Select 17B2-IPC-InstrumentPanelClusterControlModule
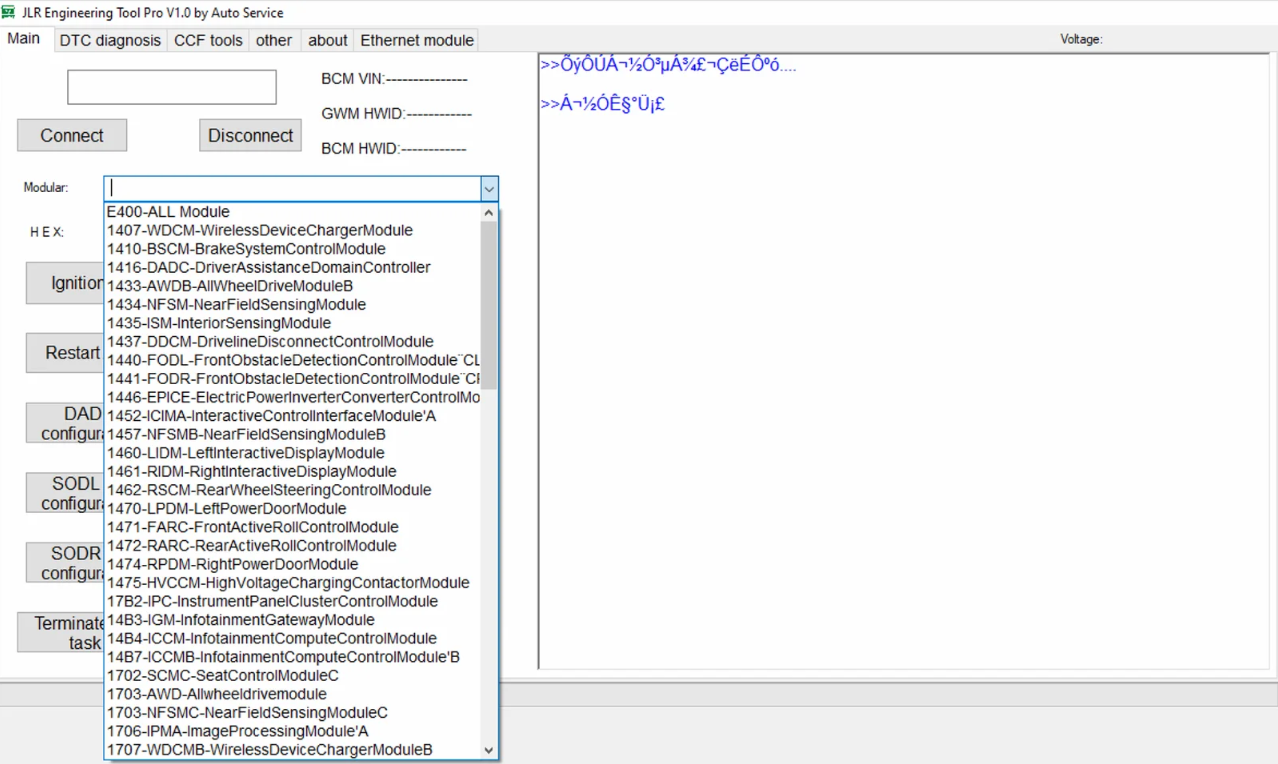The image size is (1278, 764). (x=292, y=601)
